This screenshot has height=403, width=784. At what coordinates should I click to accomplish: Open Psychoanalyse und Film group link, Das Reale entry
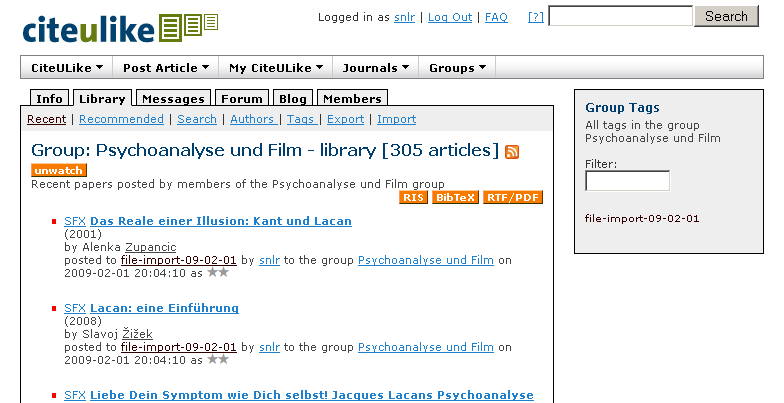point(426,260)
